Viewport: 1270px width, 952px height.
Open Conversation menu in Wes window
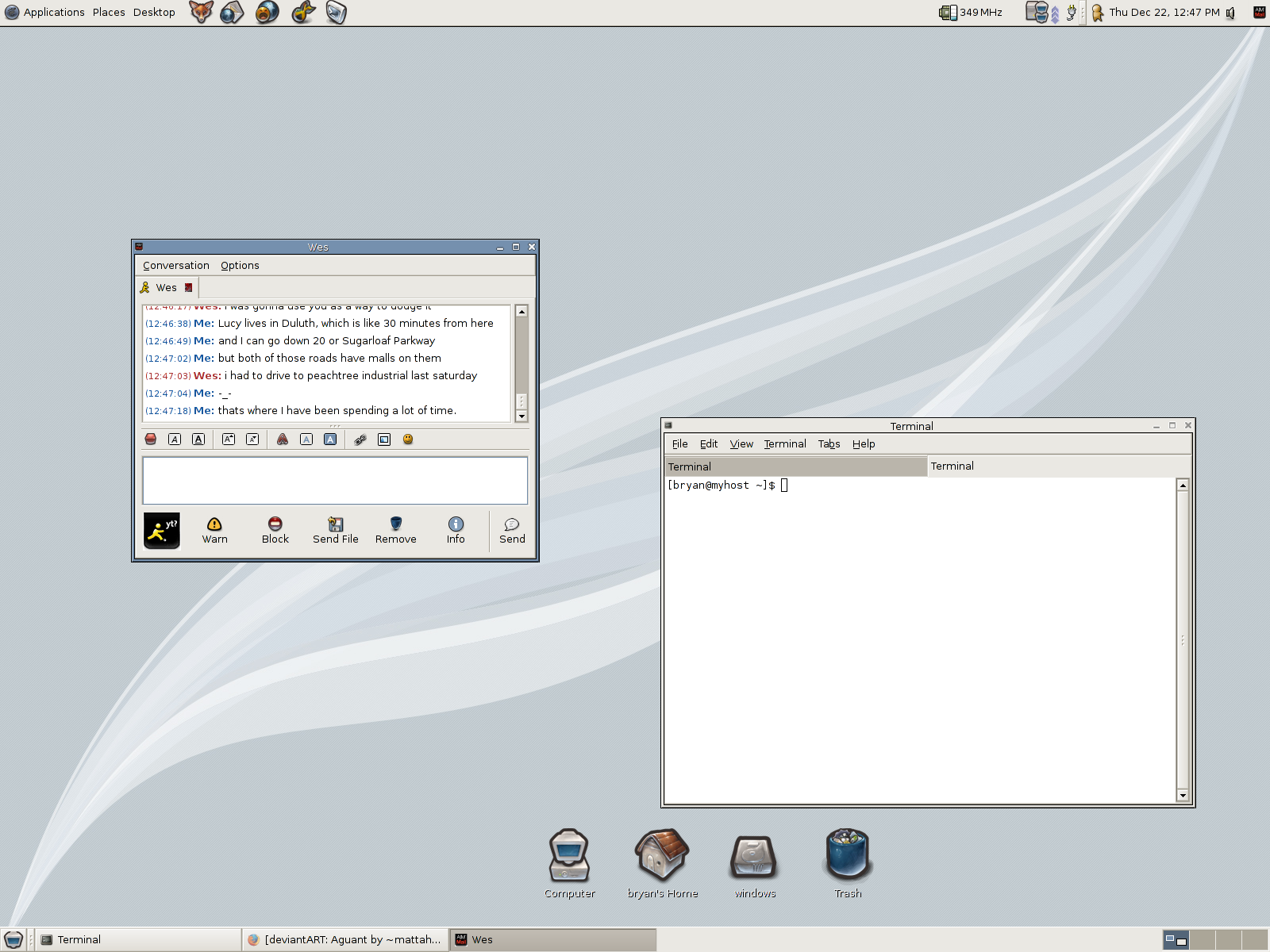(x=176, y=266)
